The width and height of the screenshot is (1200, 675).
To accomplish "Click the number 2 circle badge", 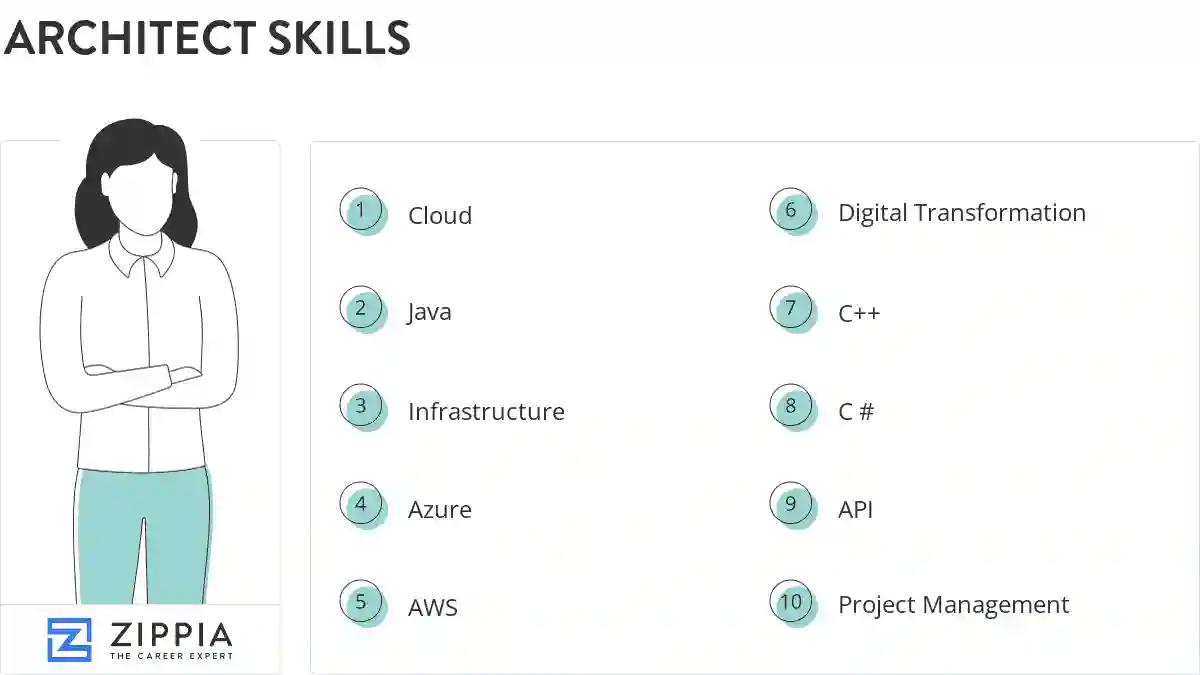I will tap(361, 309).
